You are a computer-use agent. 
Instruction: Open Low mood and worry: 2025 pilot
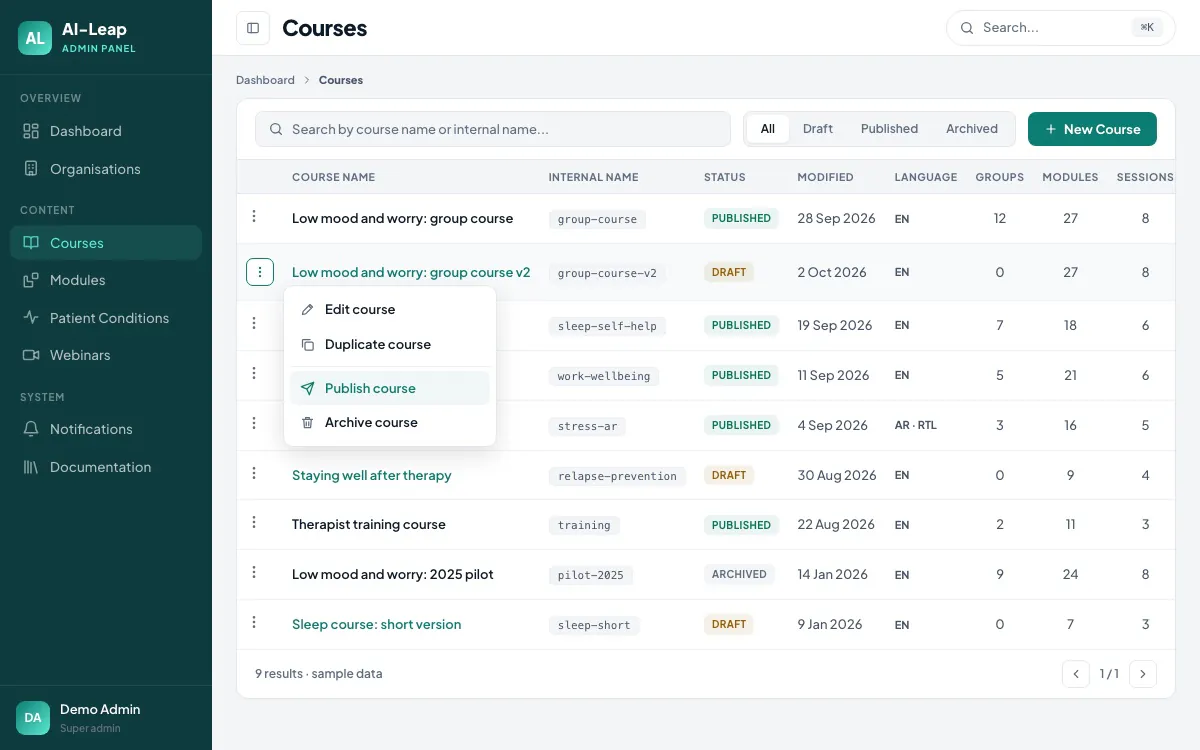coord(393,574)
